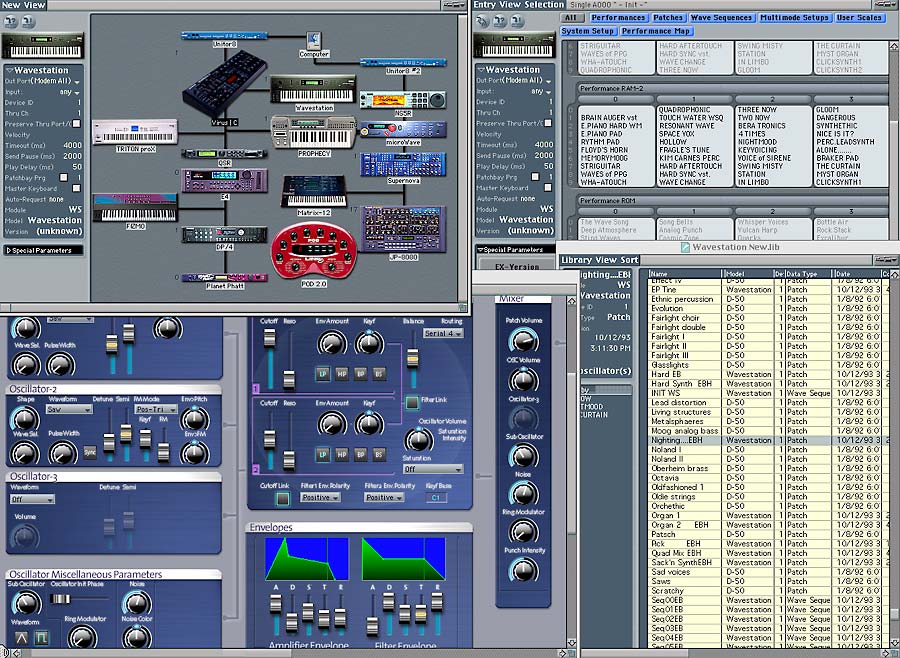This screenshot has height=658, width=900.
Task: Open the System Setup tab
Action: [588, 31]
